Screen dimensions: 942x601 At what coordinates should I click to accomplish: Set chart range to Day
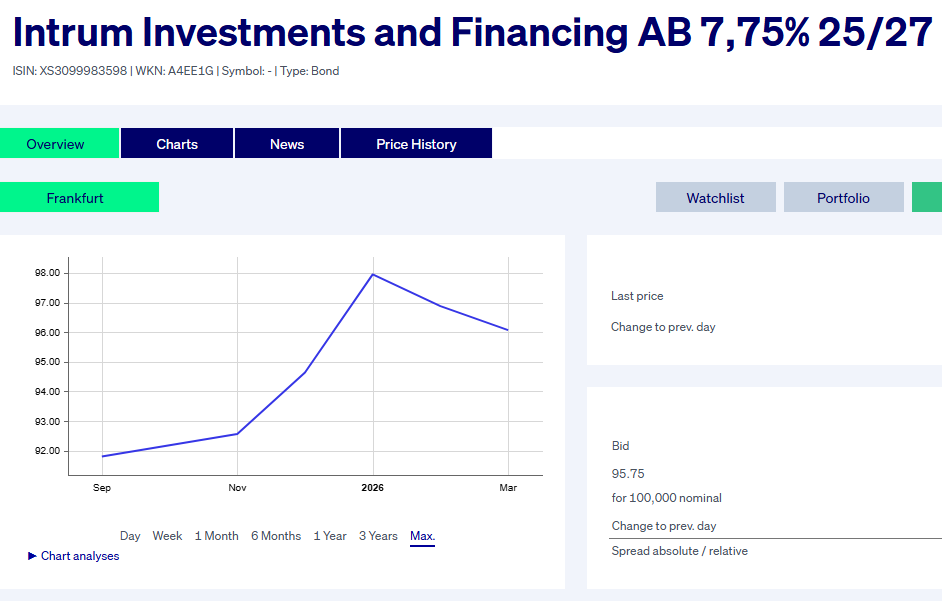tap(130, 536)
